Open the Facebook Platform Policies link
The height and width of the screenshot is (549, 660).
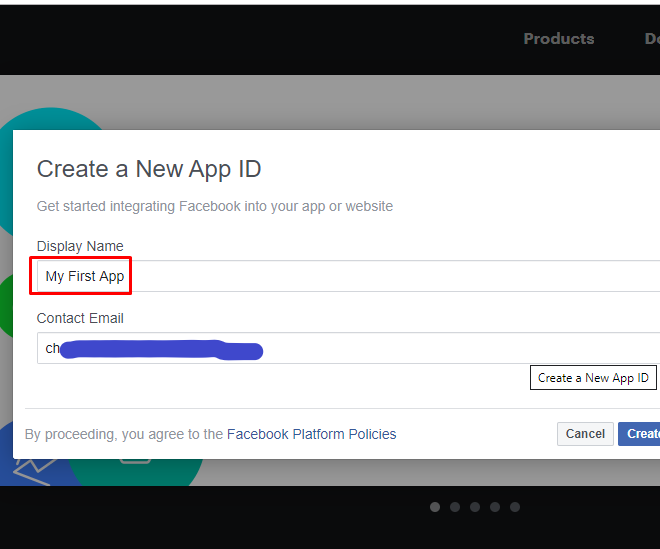tap(311, 434)
